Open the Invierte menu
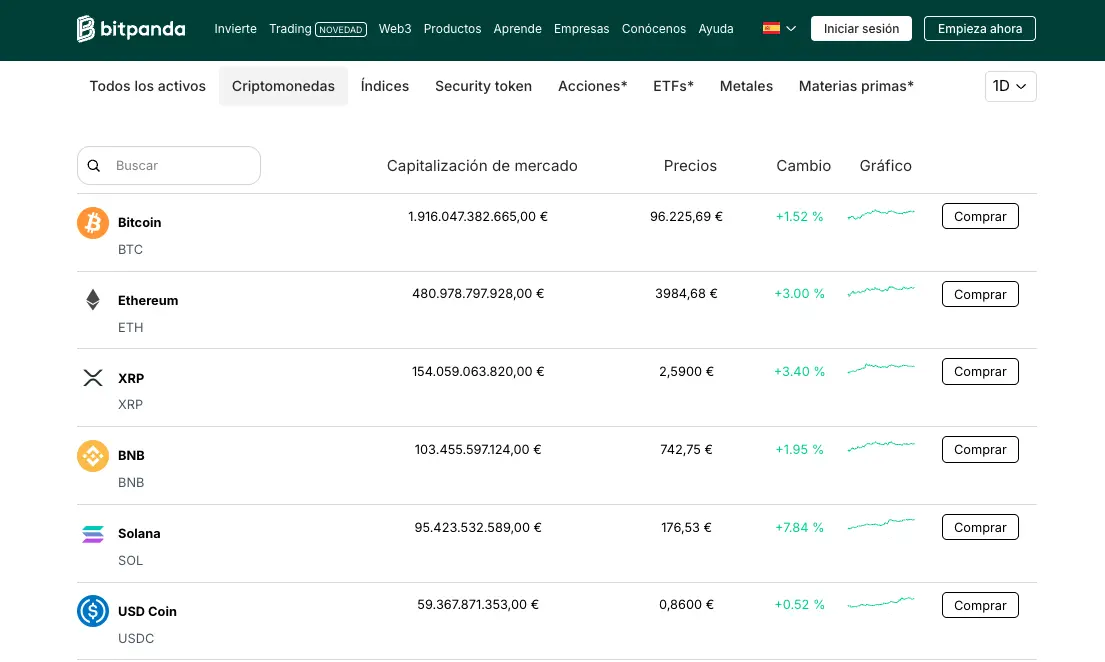 click(235, 29)
